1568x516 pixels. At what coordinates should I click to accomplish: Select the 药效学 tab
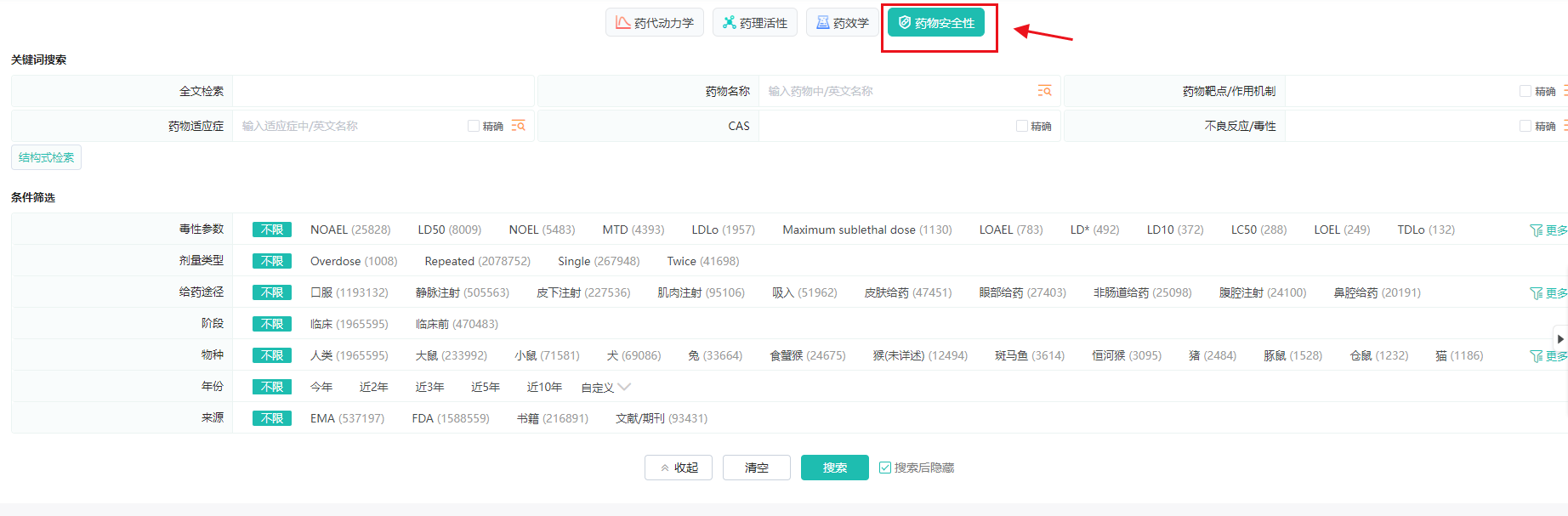(843, 23)
